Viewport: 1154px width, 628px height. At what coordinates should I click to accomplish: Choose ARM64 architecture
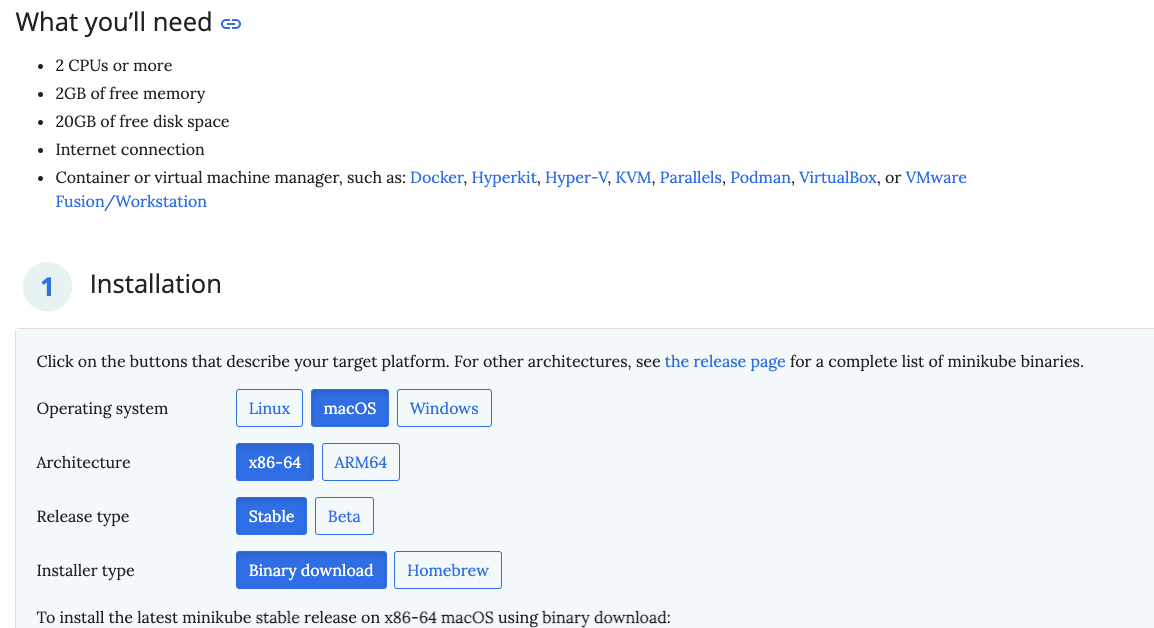pyautogui.click(x=361, y=462)
